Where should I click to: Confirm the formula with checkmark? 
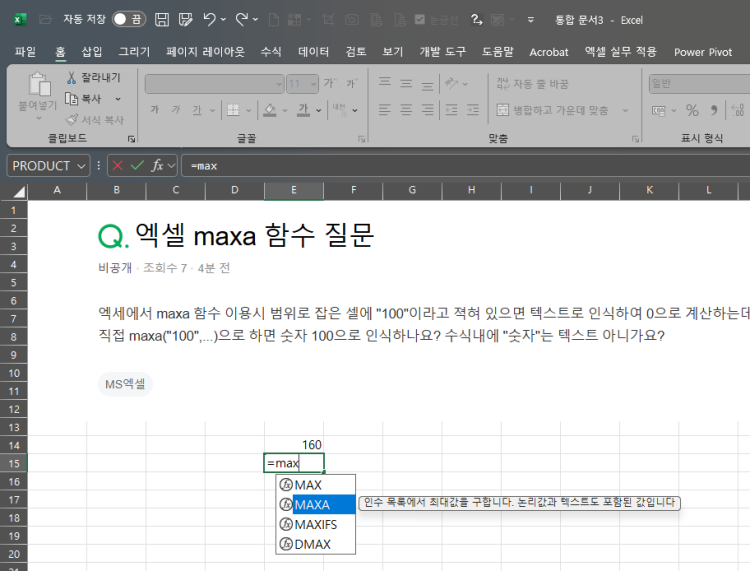click(137, 165)
